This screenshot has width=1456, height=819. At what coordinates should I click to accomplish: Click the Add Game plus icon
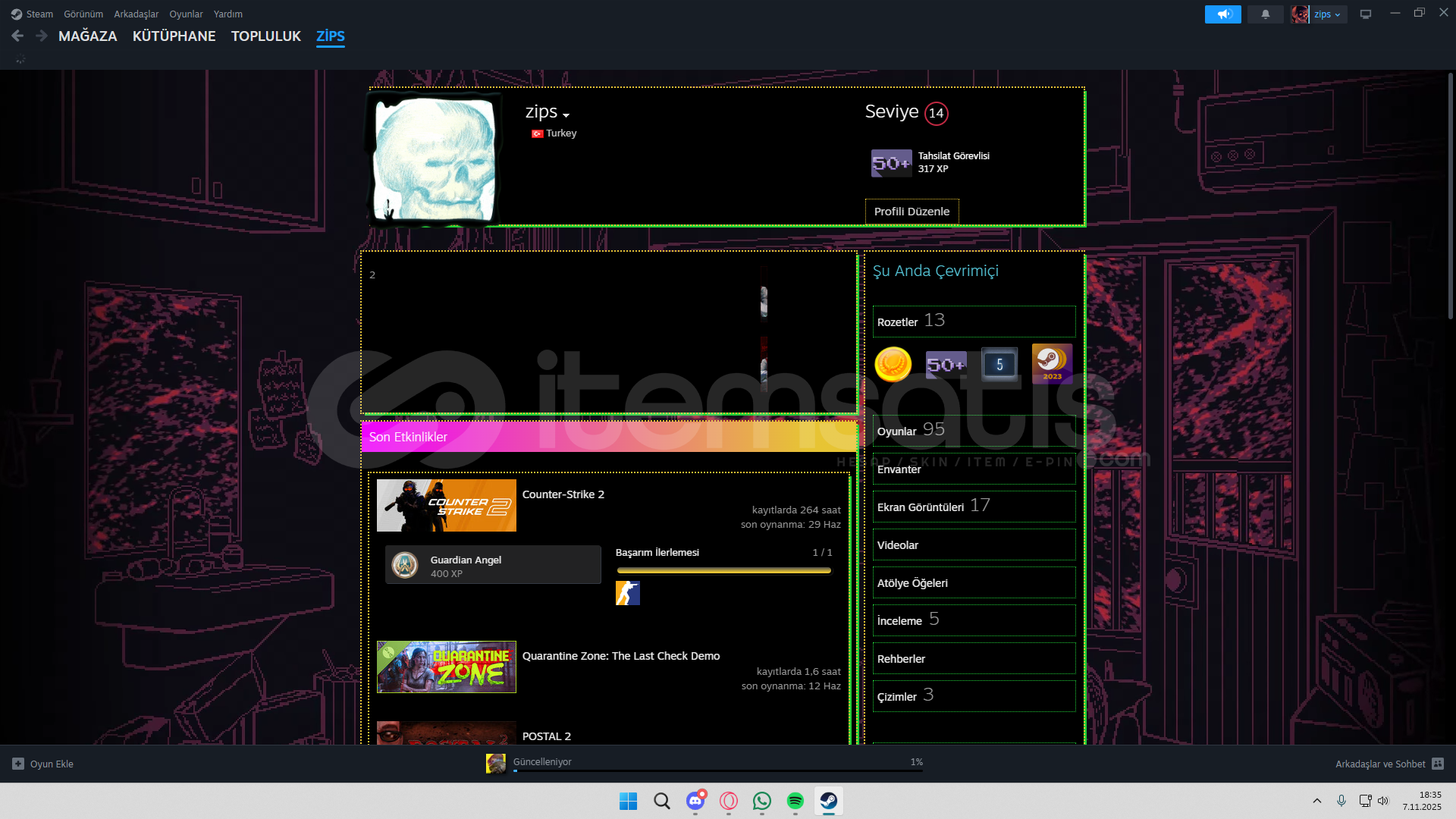tap(18, 764)
